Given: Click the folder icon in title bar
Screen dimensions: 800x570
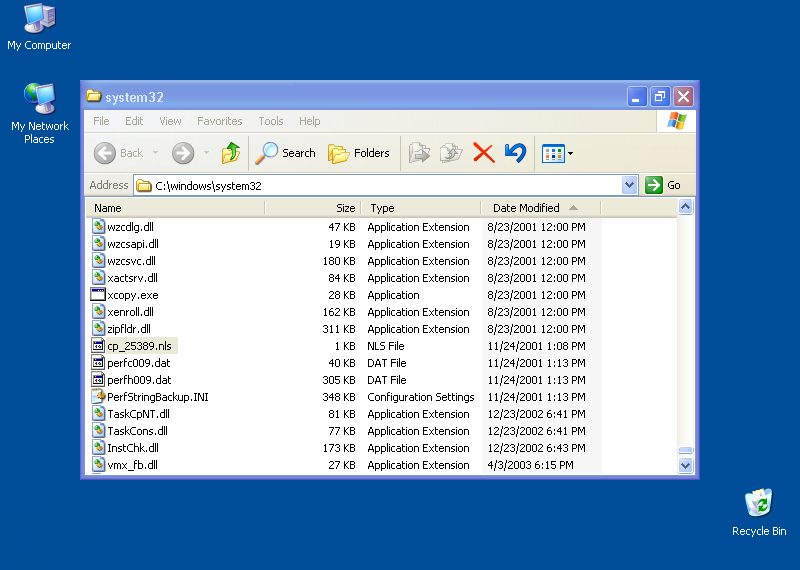Looking at the screenshot, I should click(93, 96).
